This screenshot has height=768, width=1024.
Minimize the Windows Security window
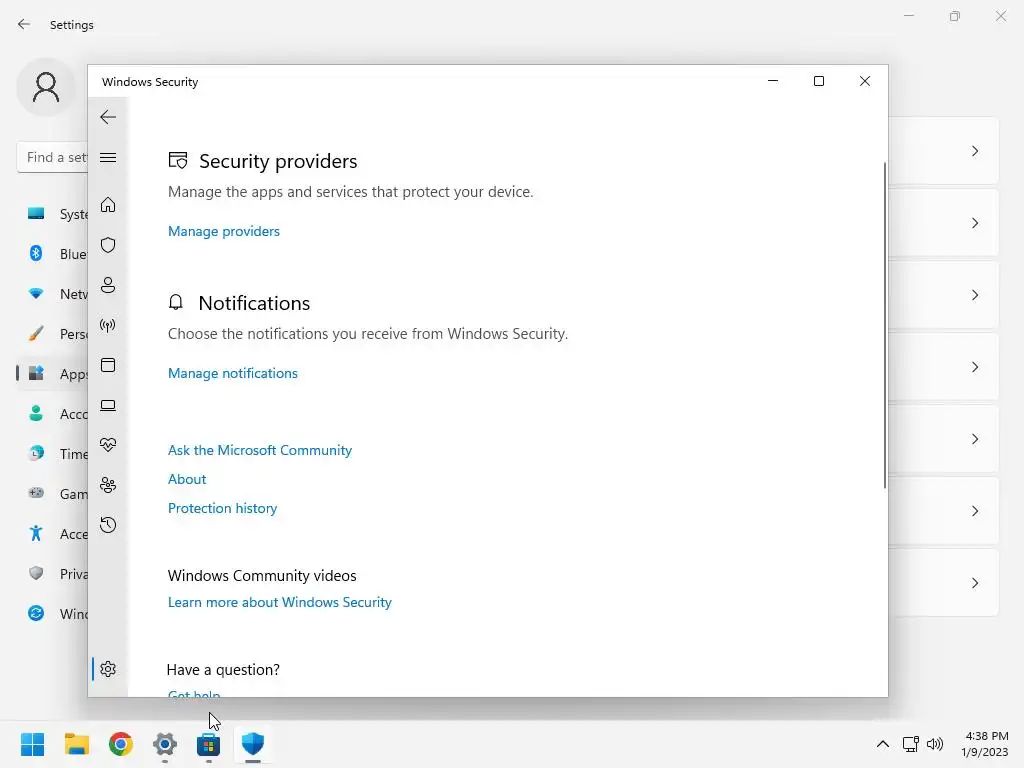[773, 81]
